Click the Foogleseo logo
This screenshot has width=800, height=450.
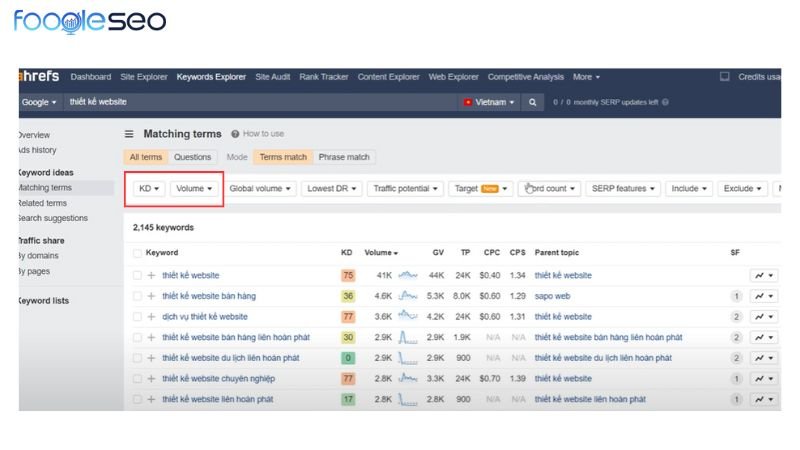click(90, 21)
